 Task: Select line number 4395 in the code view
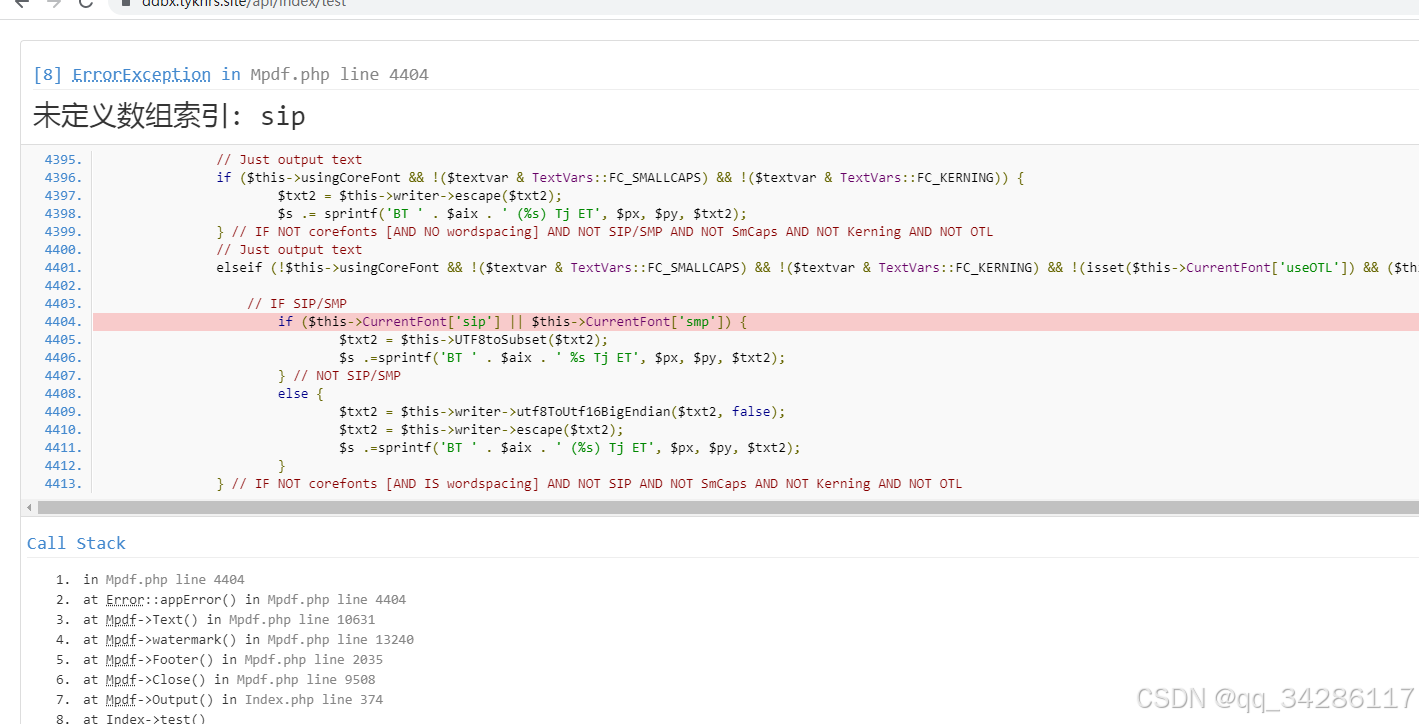[62, 159]
